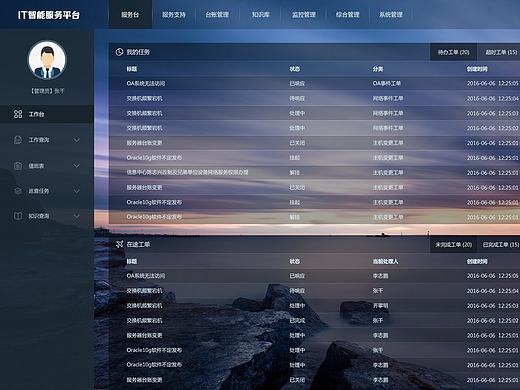Viewport: 520px width, 390px height.
Task: Click the calendar icon in the sidebar
Action: click(18, 166)
